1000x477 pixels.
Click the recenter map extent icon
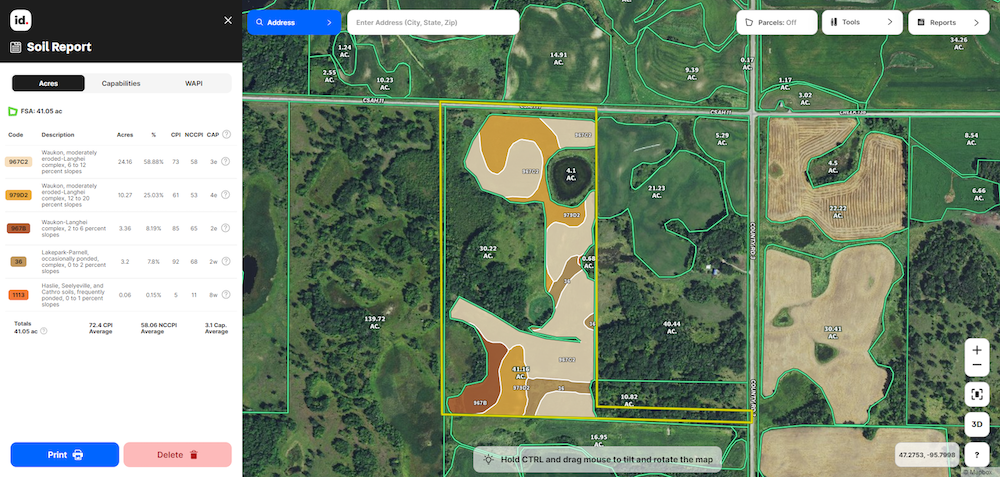(977, 394)
